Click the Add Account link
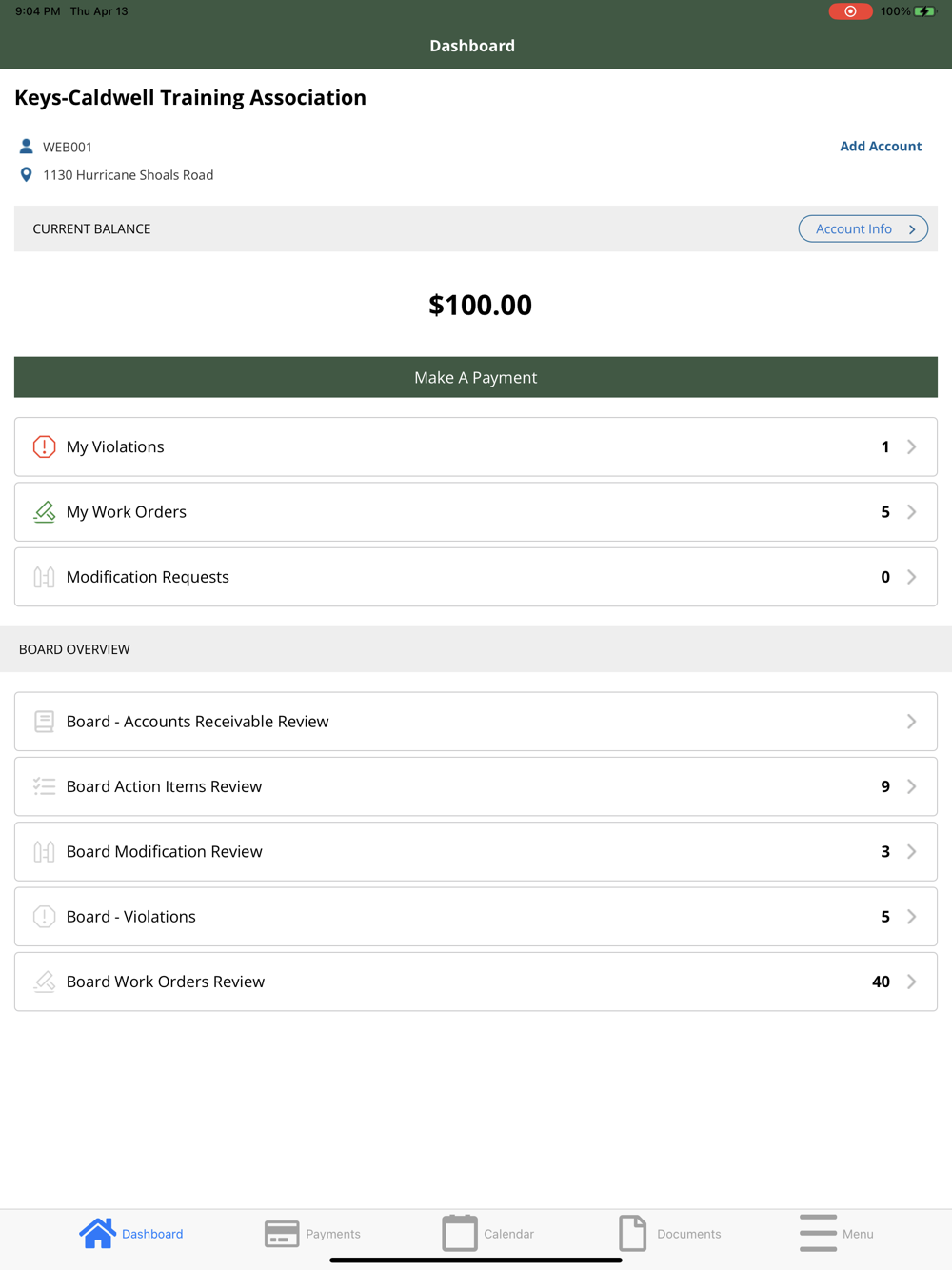Screen dimensions: 952x1270 coord(881,146)
